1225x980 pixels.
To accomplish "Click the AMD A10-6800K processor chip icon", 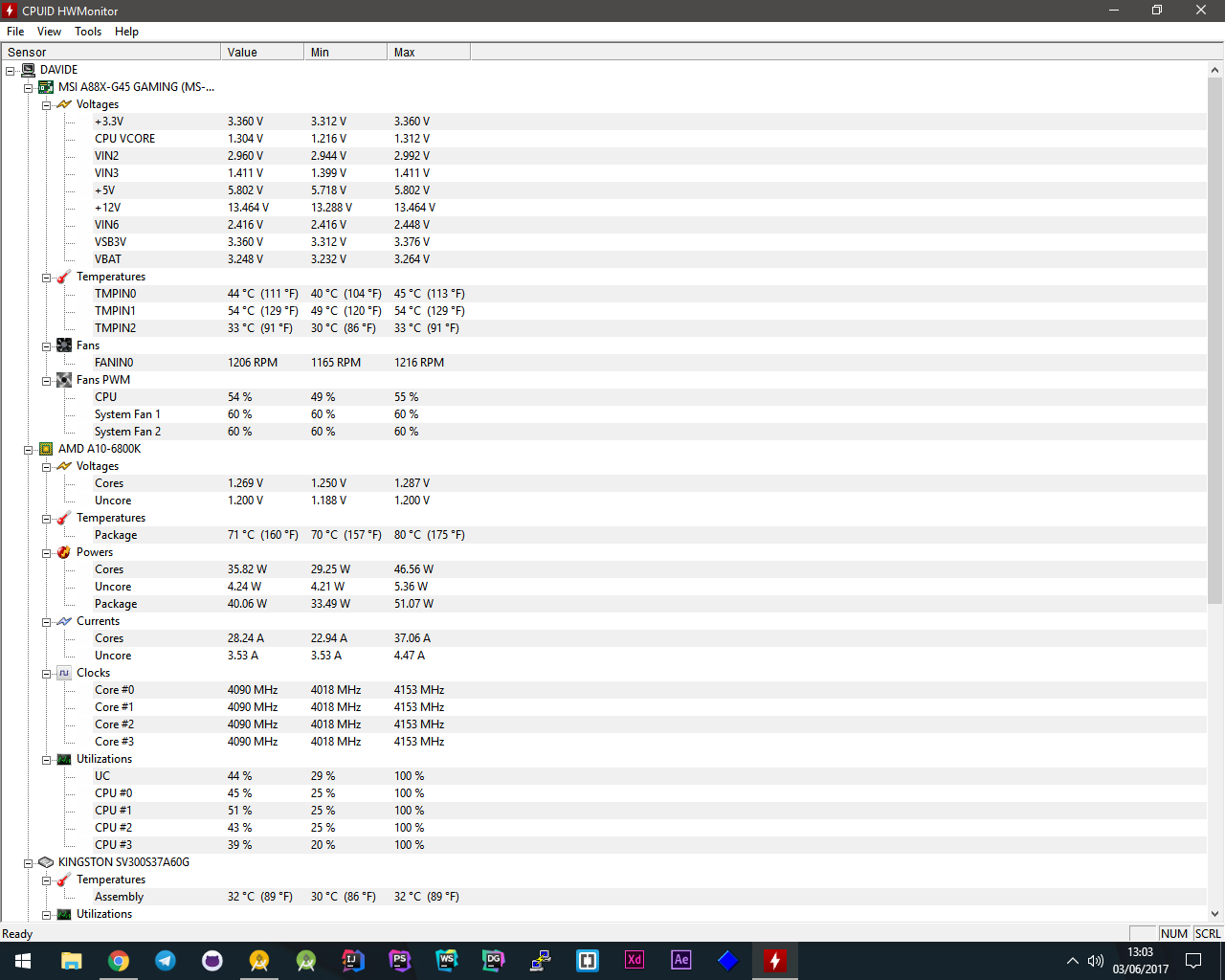I will coord(45,449).
